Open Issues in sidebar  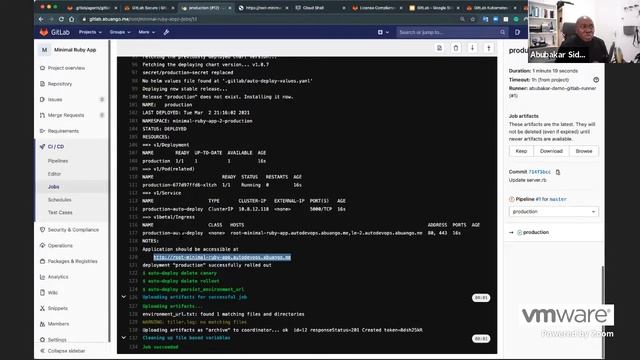click(55, 99)
